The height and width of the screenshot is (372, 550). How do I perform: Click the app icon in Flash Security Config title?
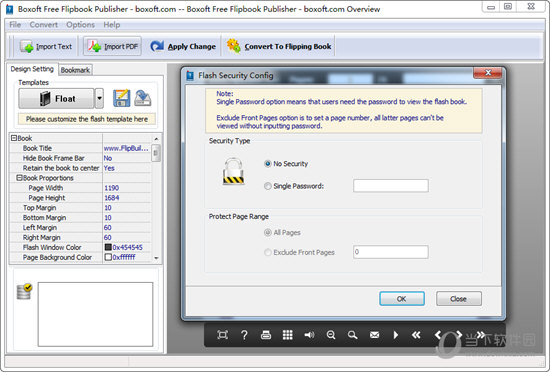pos(190,75)
